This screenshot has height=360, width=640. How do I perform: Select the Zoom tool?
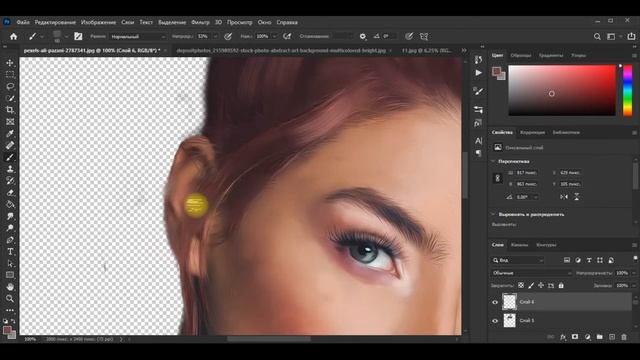(x=10, y=299)
